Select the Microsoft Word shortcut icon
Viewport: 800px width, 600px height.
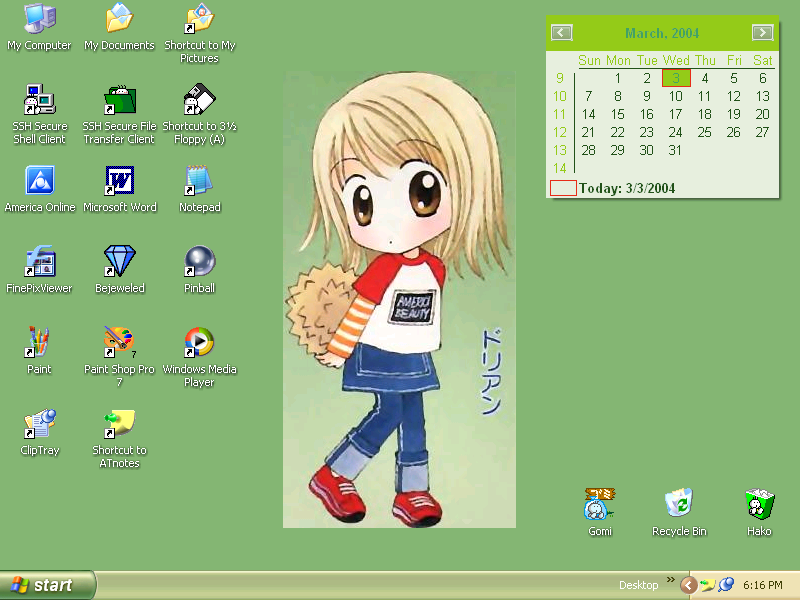tap(119, 180)
